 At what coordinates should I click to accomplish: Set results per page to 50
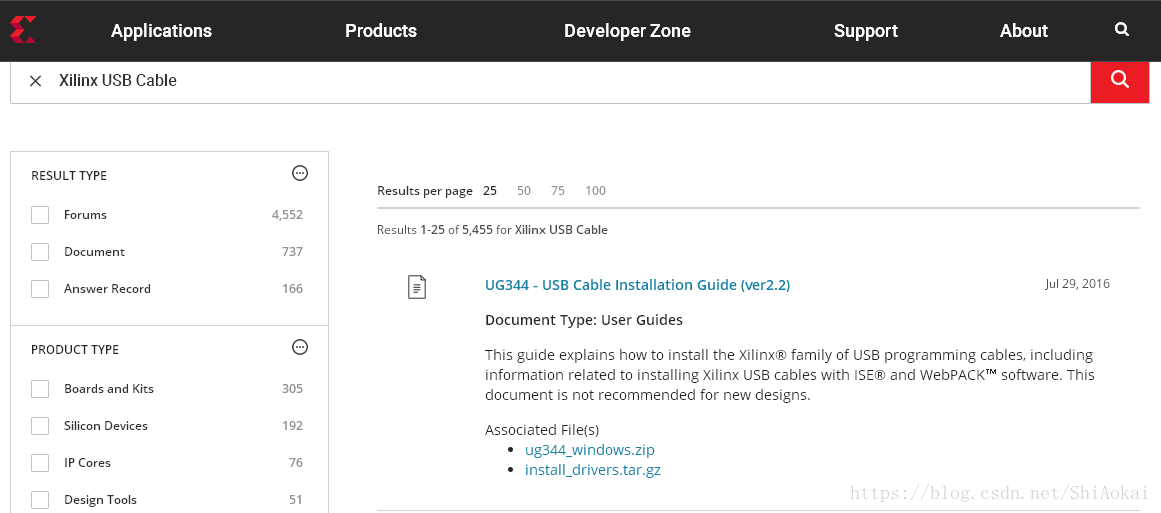pyautogui.click(x=524, y=191)
